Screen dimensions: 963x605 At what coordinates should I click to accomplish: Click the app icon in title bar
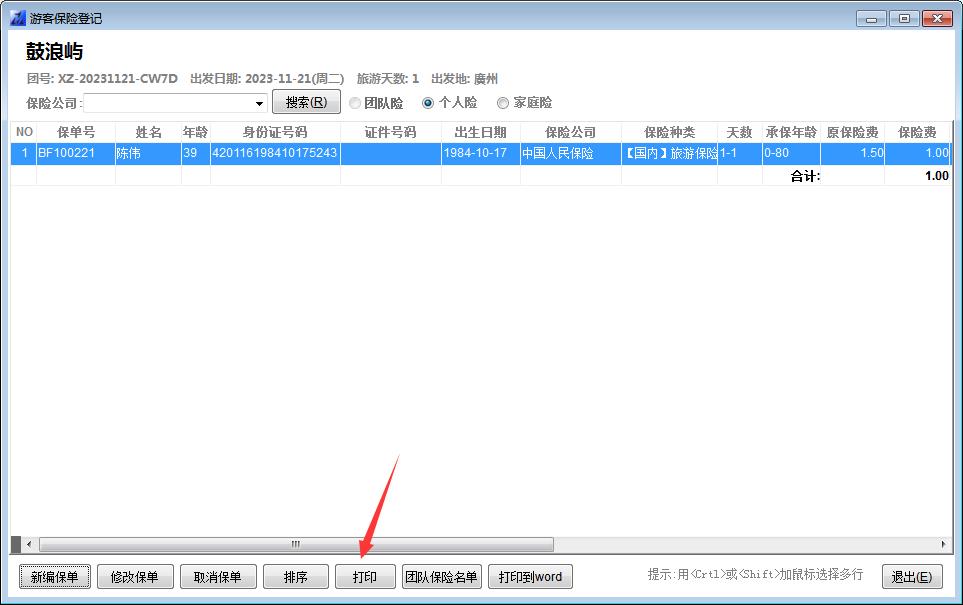point(17,18)
